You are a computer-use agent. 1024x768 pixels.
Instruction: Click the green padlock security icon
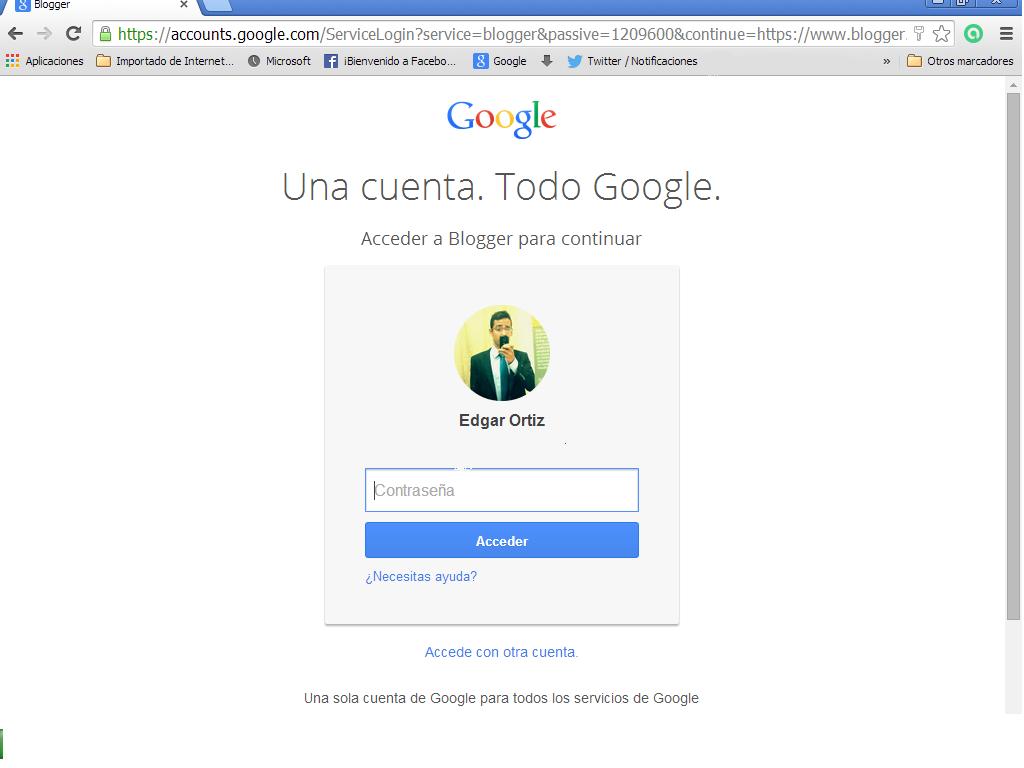pos(105,34)
